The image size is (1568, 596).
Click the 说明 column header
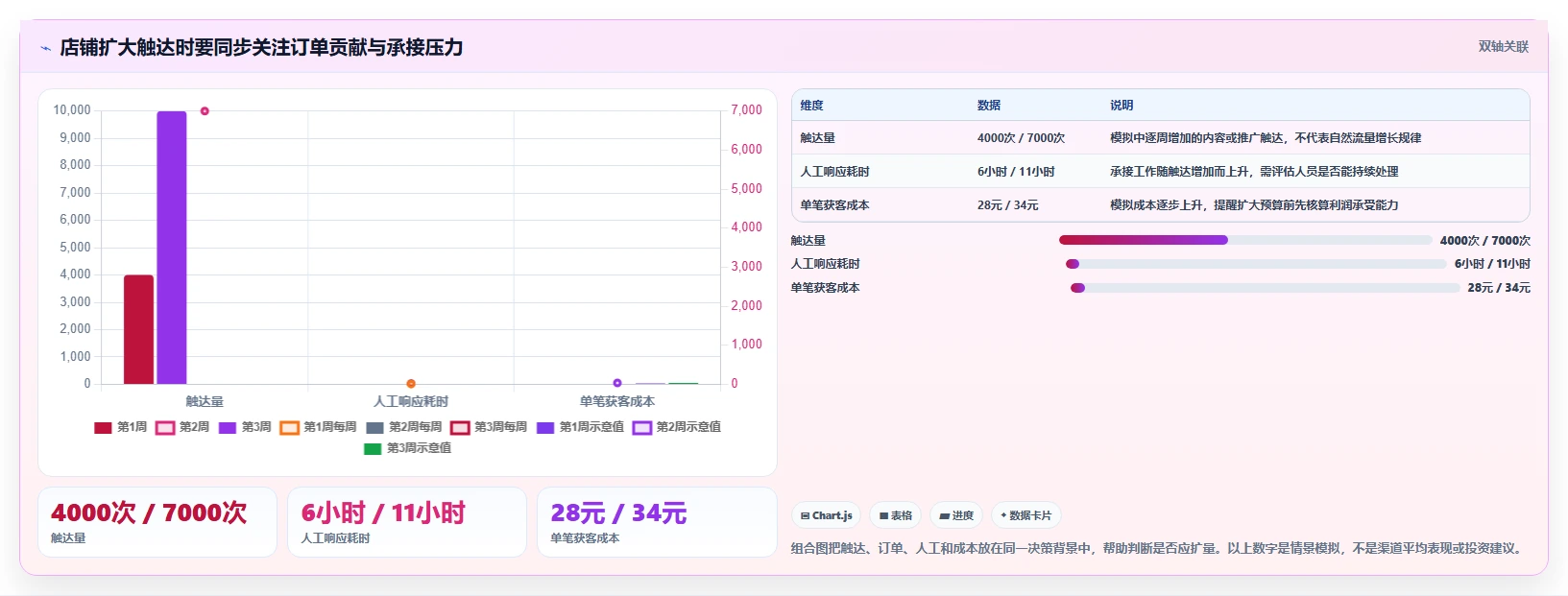[x=1122, y=106]
